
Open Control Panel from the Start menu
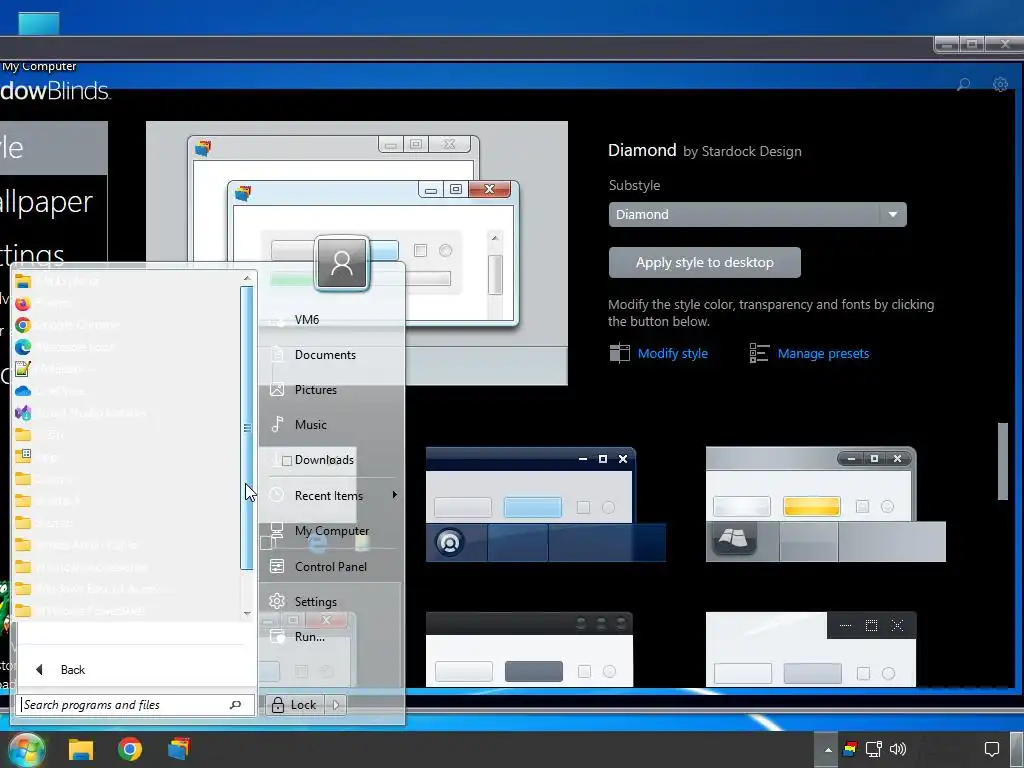pos(332,566)
